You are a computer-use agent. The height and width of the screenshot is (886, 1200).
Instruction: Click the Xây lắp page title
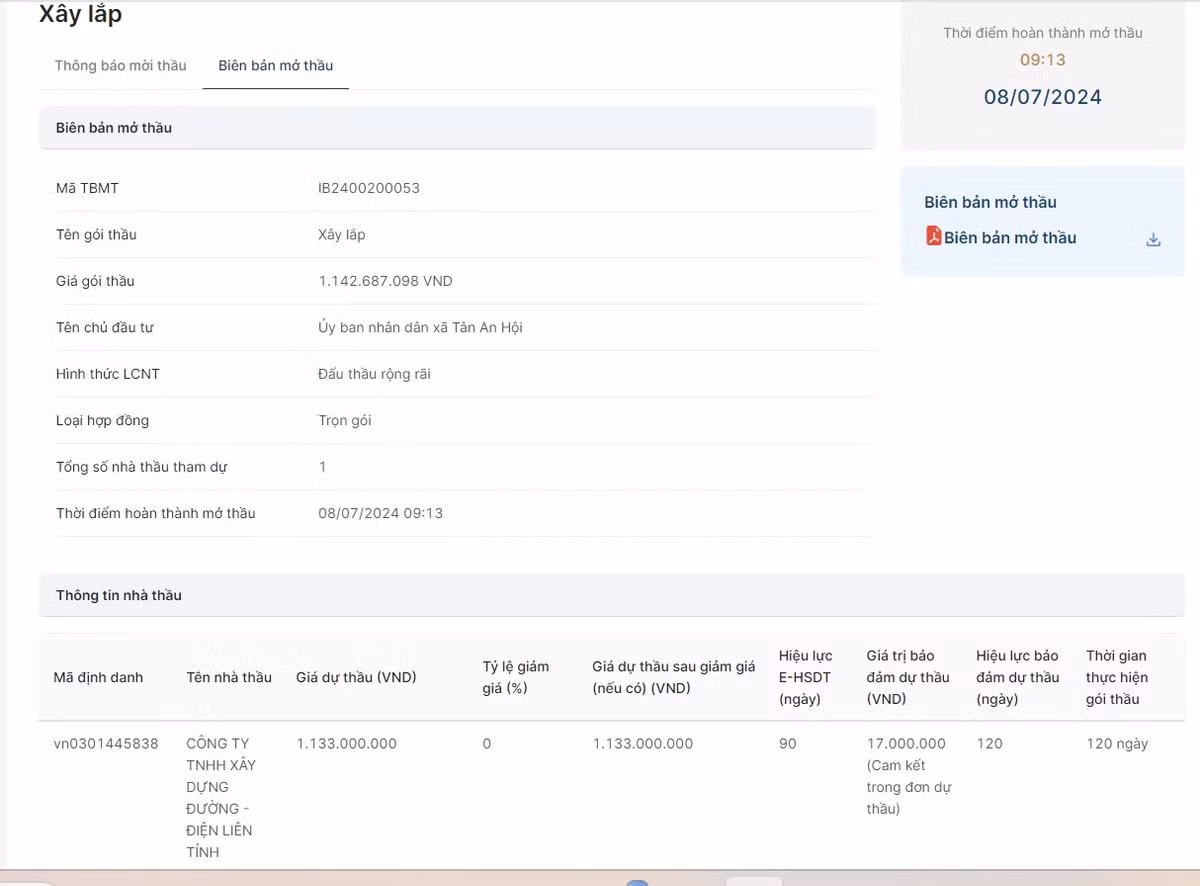pyautogui.click(x=80, y=16)
